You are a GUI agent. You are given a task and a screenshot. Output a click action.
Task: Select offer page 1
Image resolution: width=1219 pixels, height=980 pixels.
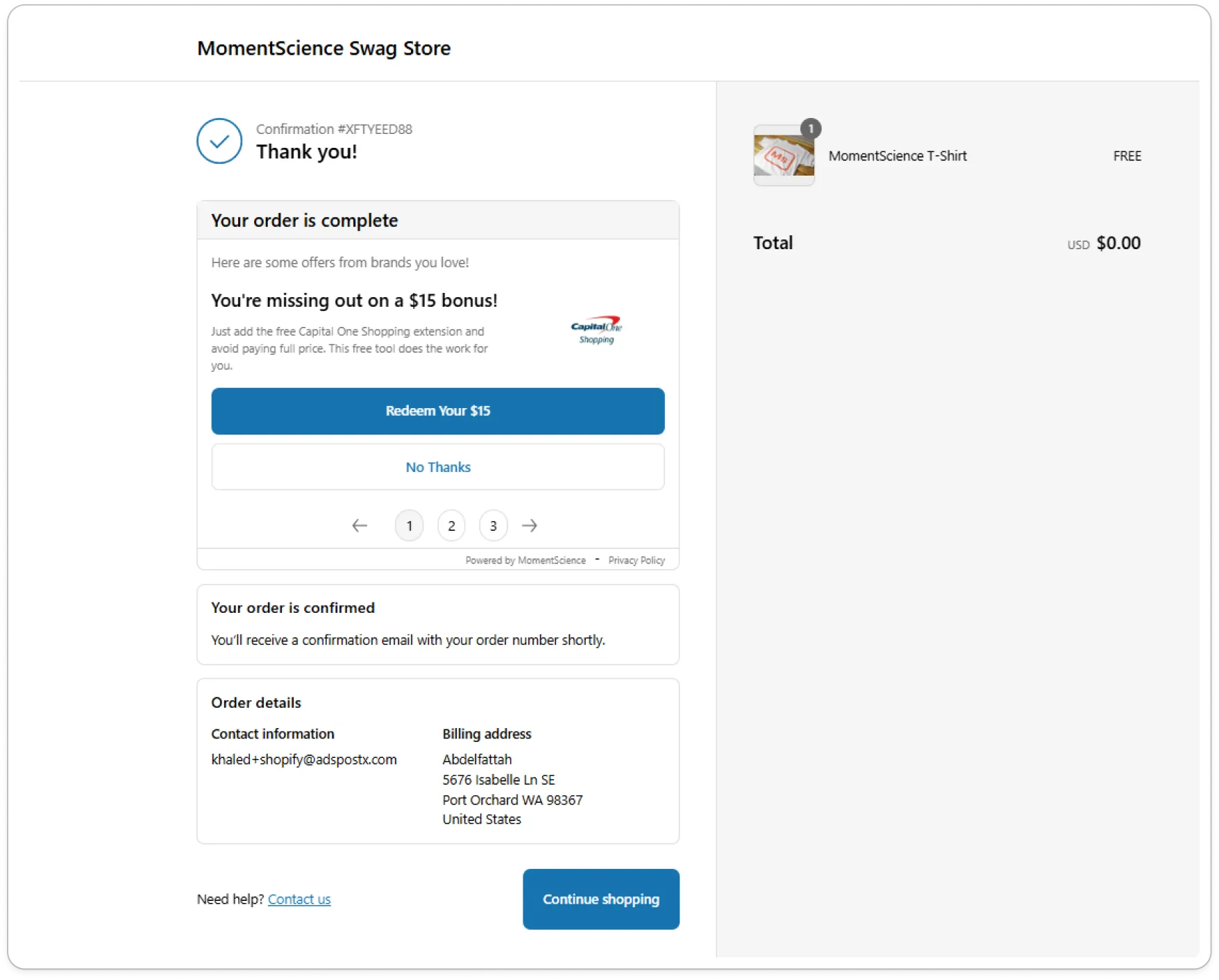pyautogui.click(x=410, y=526)
